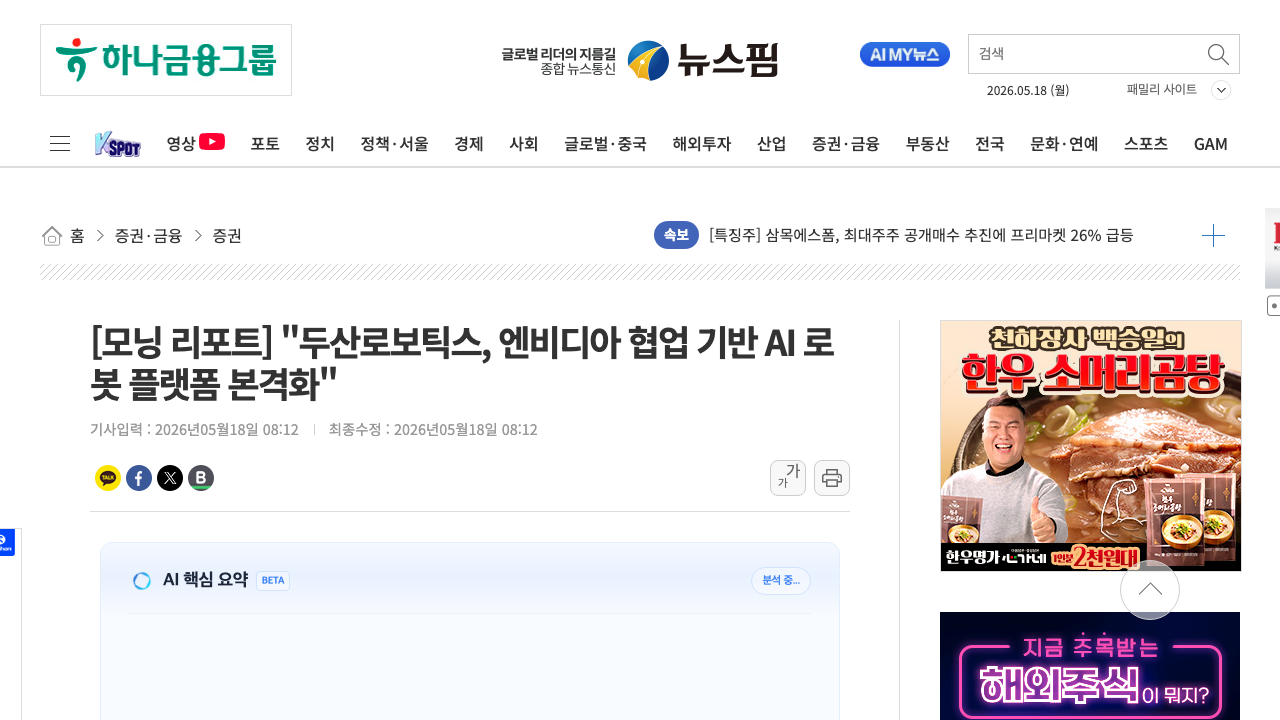Click the 기사입력 date text
This screenshot has height=720, width=1280.
194,430
